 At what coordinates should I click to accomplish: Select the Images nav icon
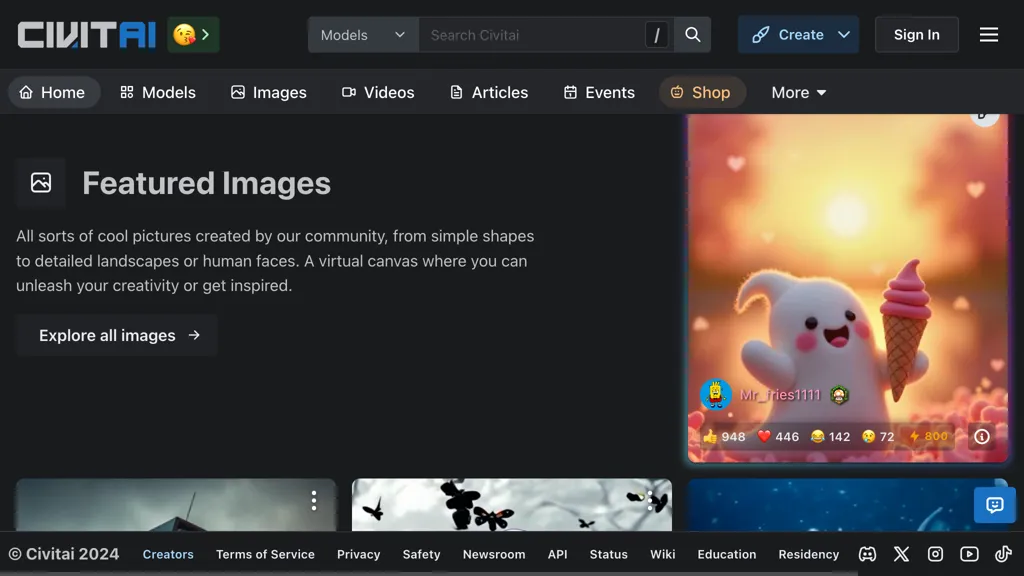(x=238, y=92)
